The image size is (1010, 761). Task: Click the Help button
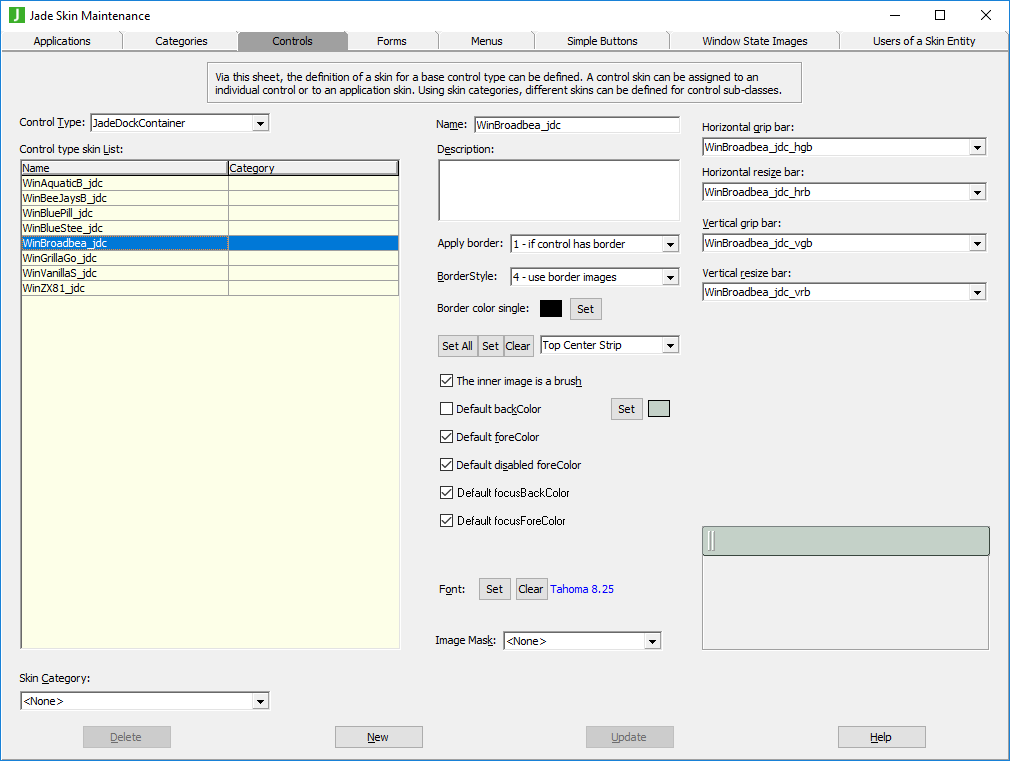tap(881, 737)
